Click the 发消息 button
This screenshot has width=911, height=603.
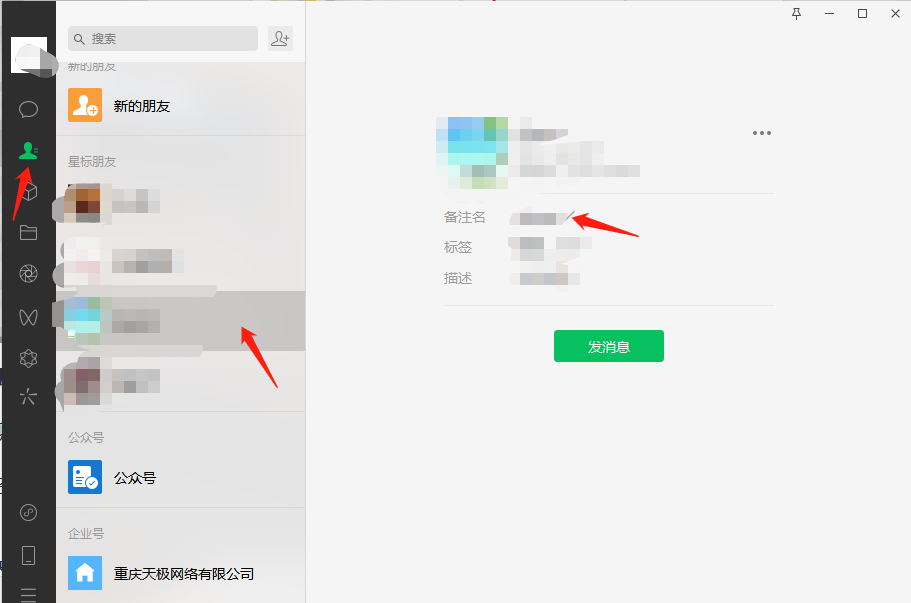coord(608,346)
